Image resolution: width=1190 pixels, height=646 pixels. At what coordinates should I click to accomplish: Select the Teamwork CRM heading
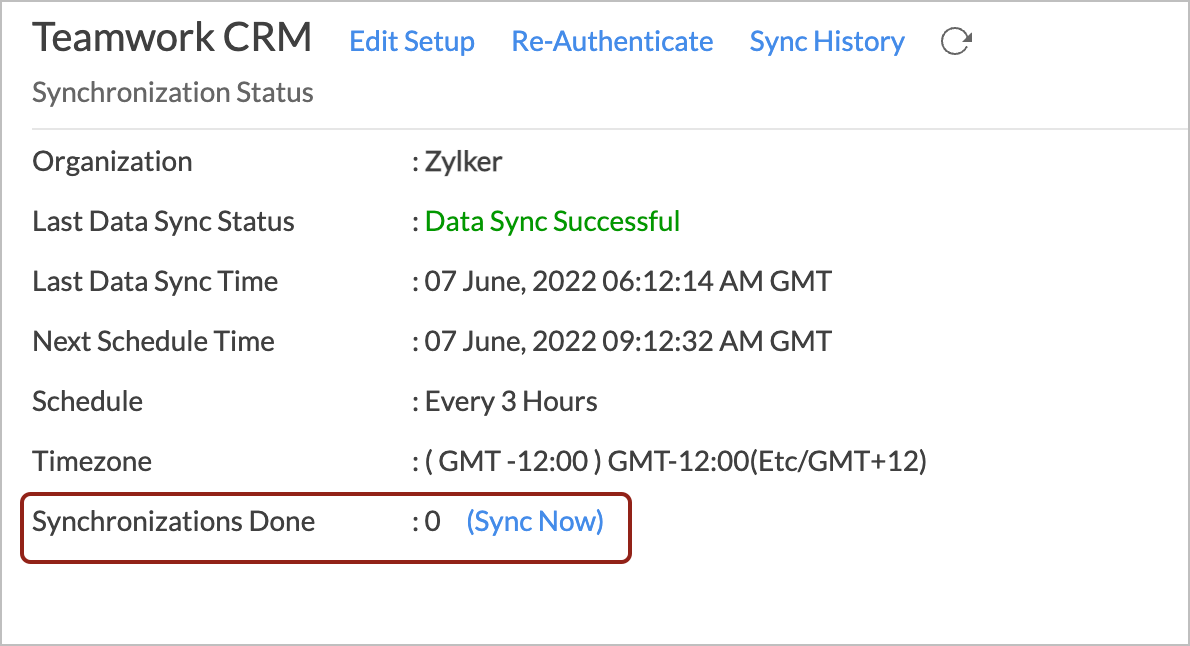(172, 37)
